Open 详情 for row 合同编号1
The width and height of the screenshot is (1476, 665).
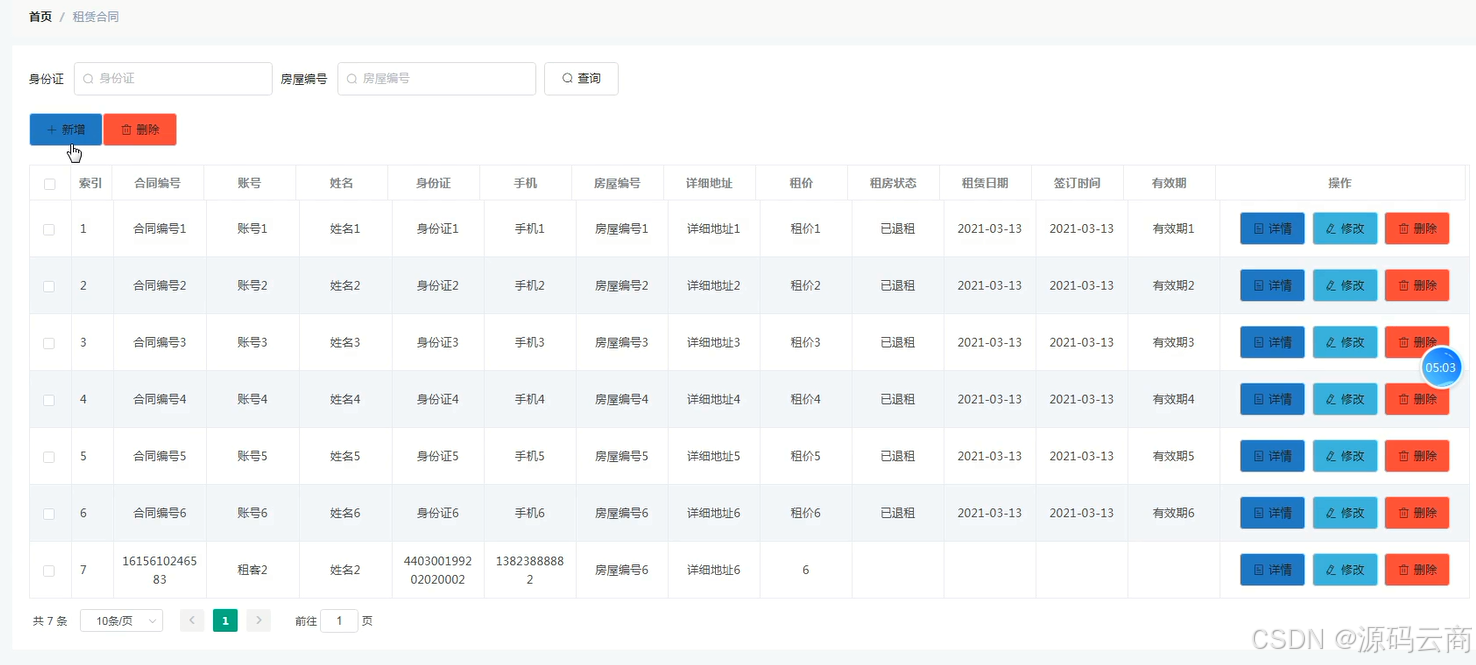pos(1272,229)
